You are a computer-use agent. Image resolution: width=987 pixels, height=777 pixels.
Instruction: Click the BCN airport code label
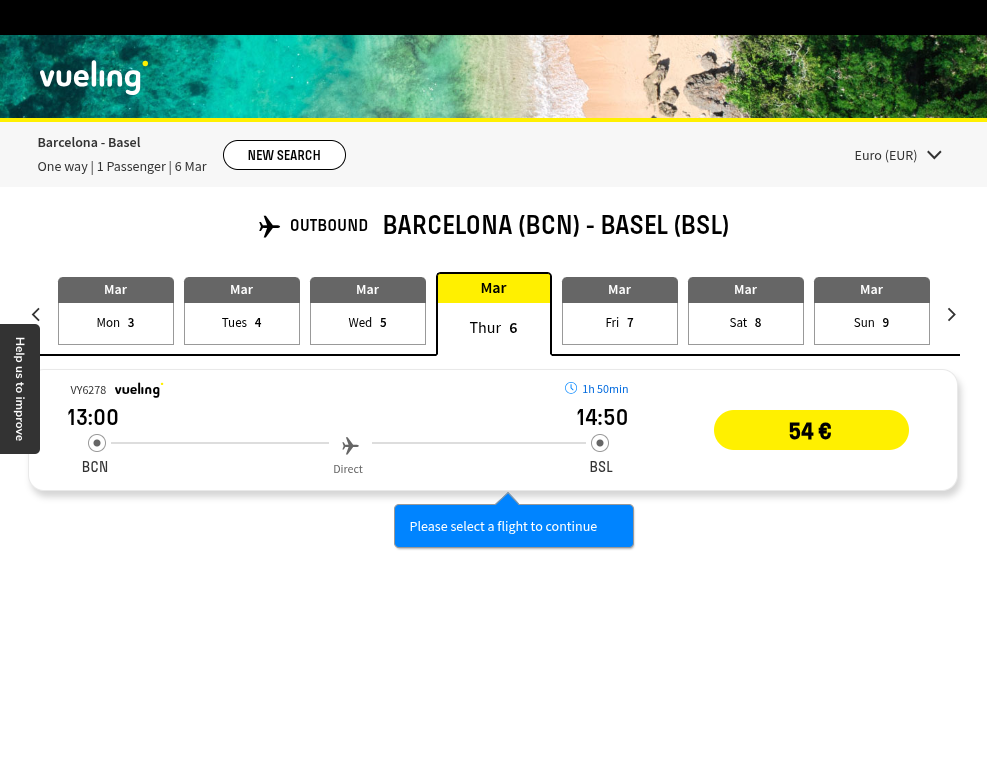(95, 467)
